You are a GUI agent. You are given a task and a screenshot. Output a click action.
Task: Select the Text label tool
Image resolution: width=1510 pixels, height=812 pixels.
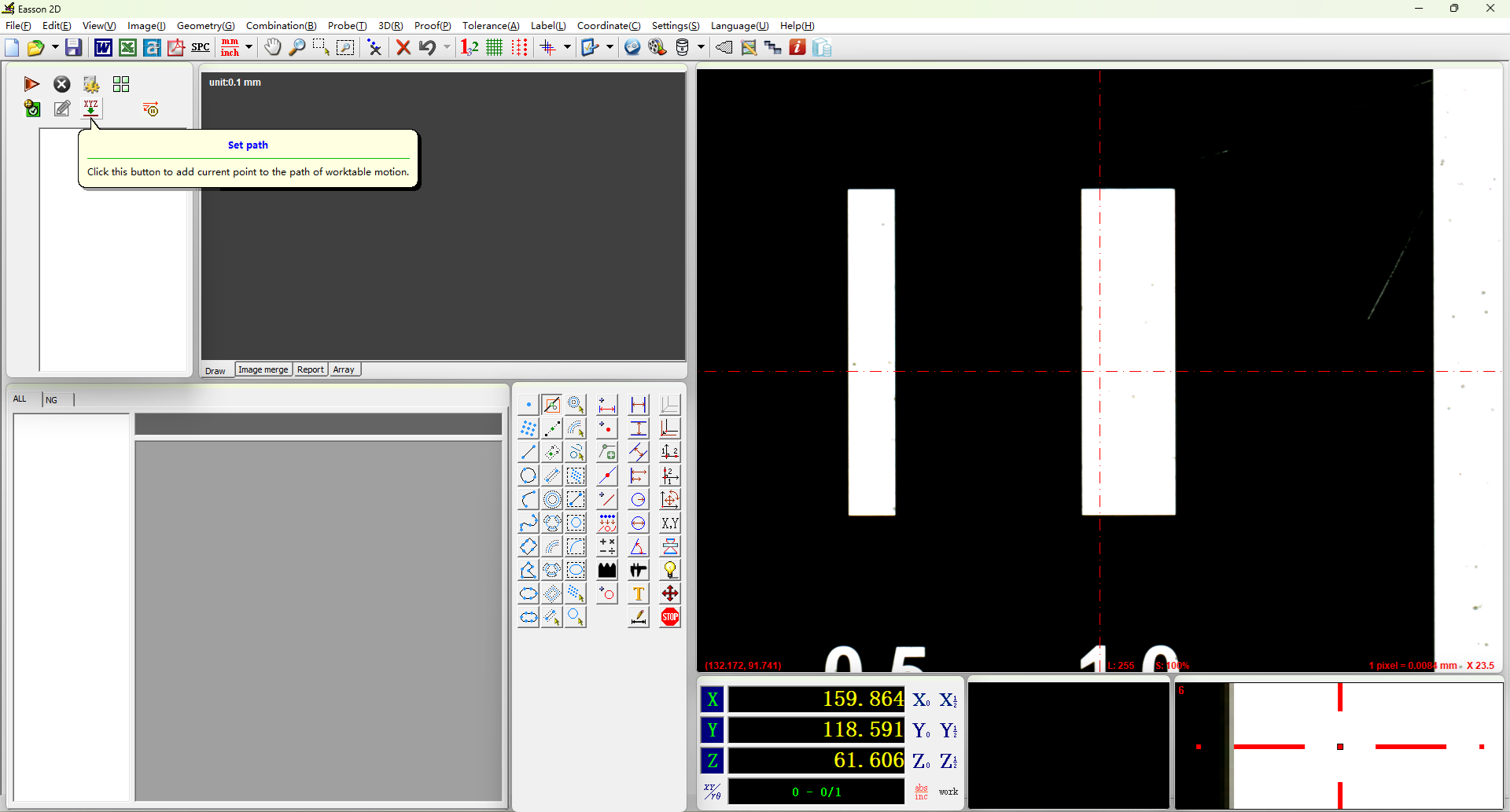pyautogui.click(x=639, y=593)
